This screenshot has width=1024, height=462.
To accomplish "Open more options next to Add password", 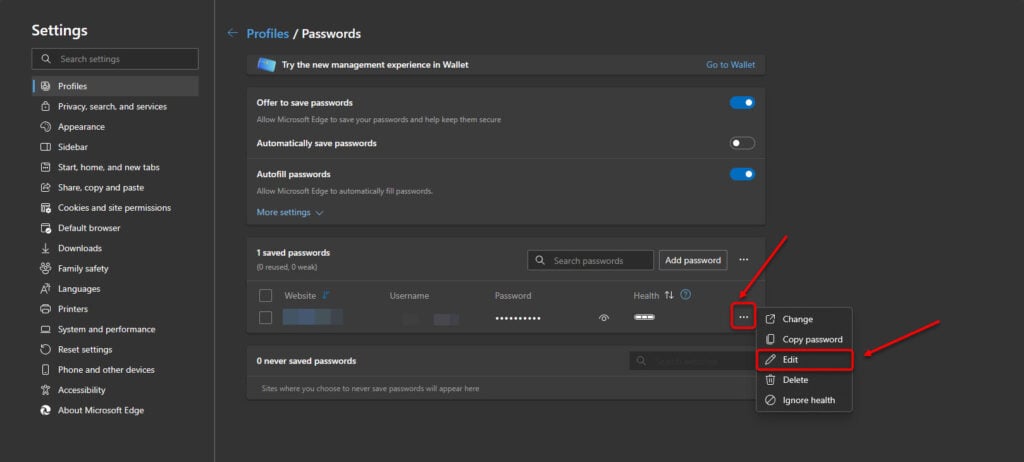I will (744, 260).
